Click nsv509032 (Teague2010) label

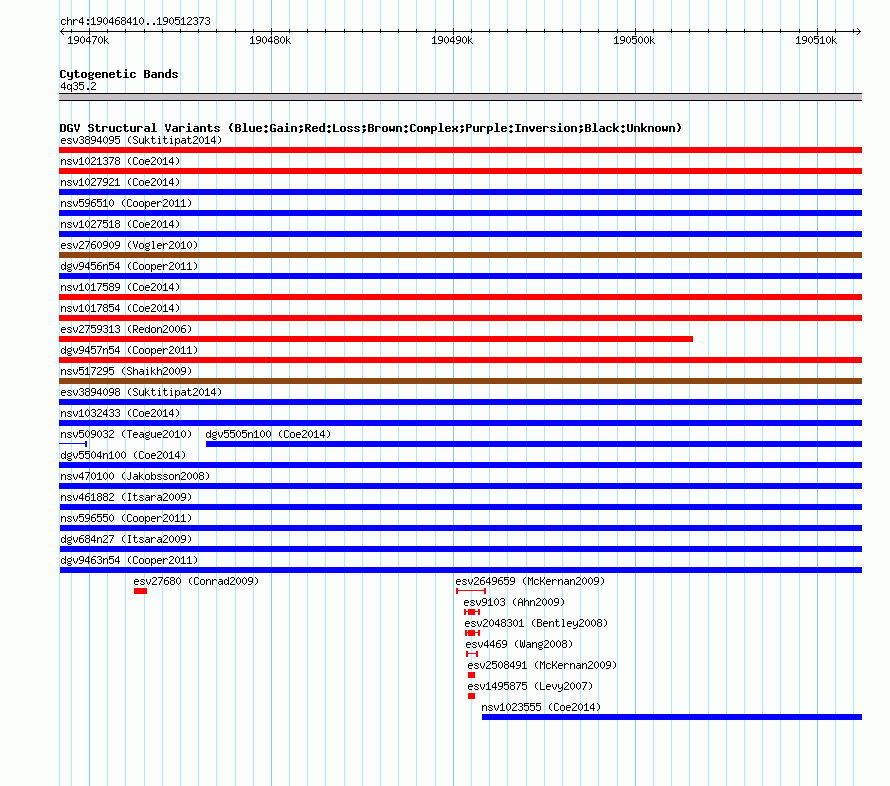126,434
